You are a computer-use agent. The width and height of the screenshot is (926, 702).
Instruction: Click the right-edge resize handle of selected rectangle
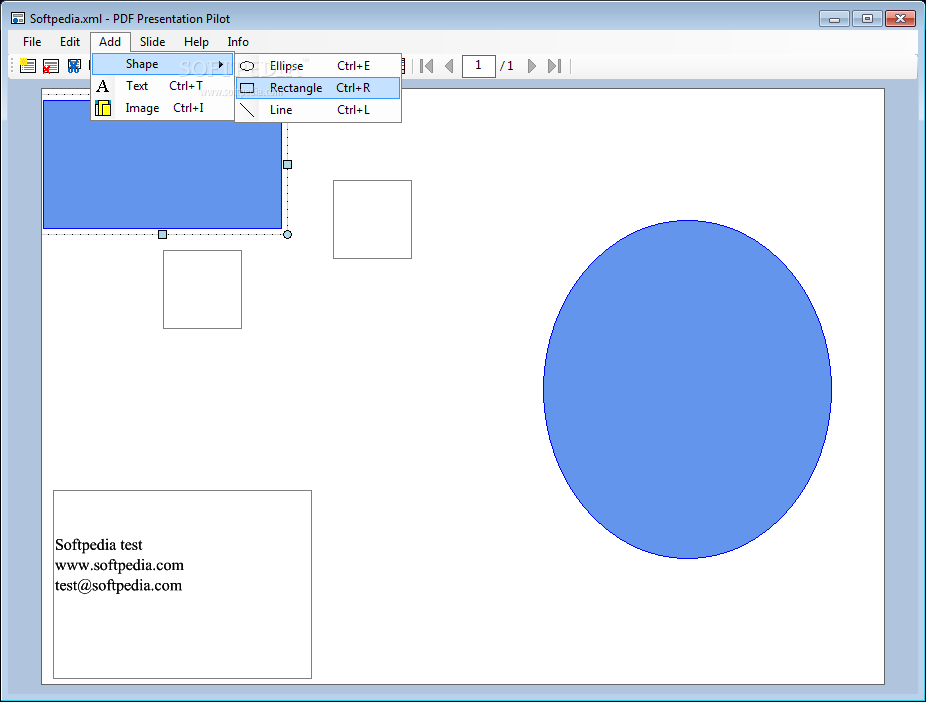tap(288, 165)
